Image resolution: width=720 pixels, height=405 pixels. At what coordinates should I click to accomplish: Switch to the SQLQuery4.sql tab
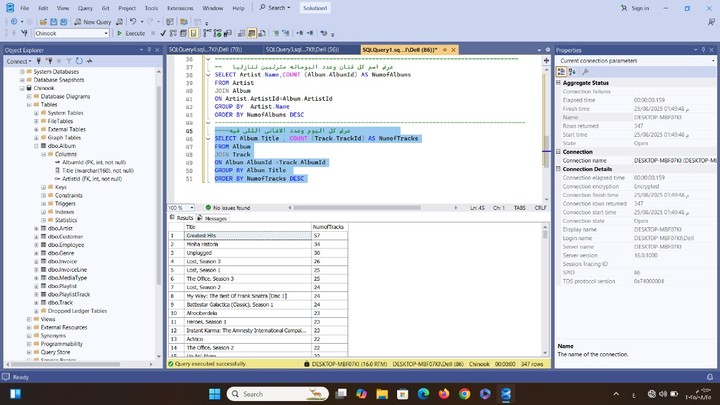point(205,50)
